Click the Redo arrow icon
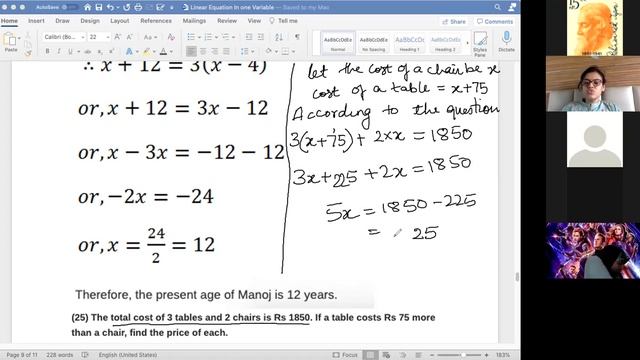 point(127,7)
